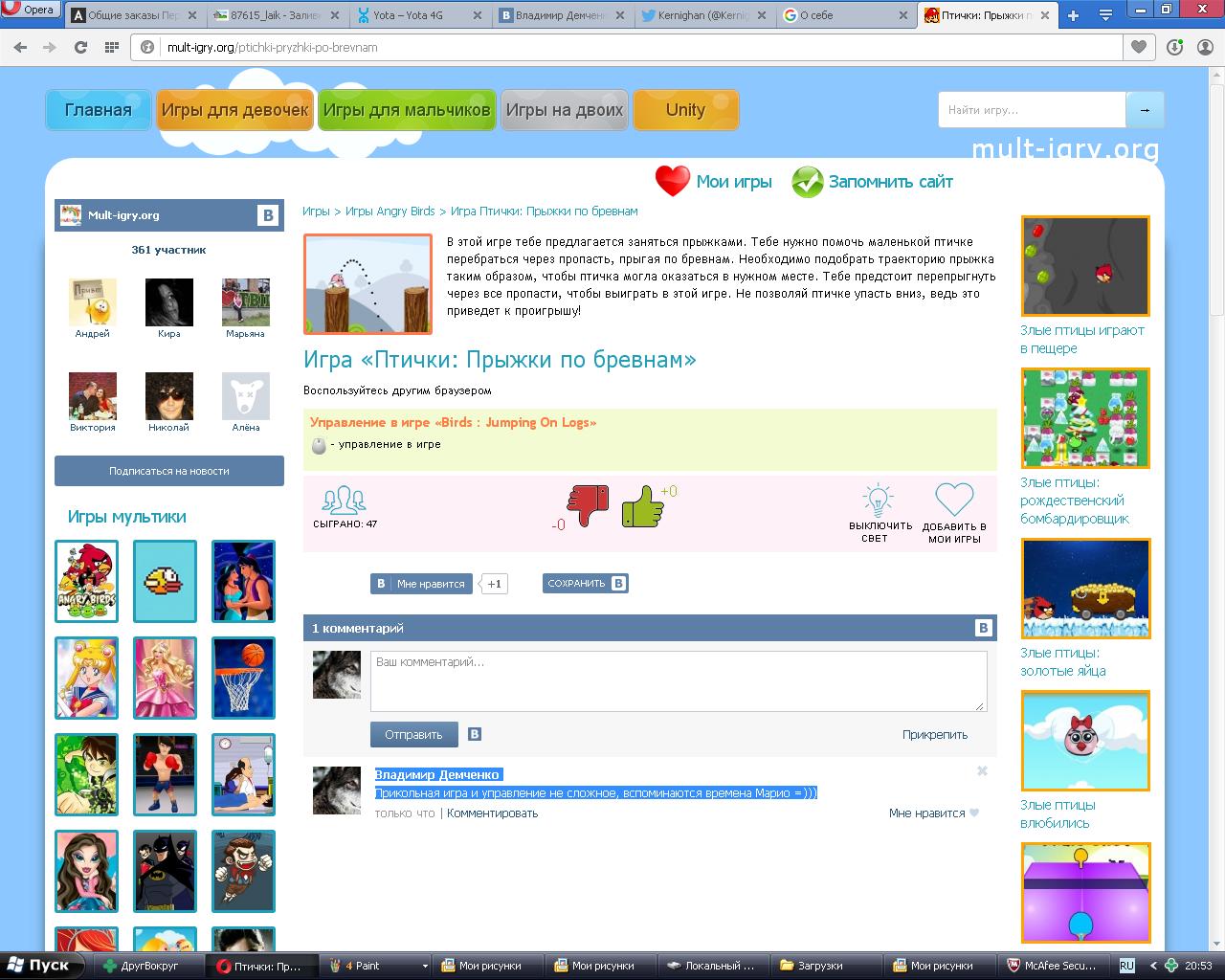Click the VK «Мне нравится» button
Image resolution: width=1225 pixels, height=980 pixels.
(422, 584)
